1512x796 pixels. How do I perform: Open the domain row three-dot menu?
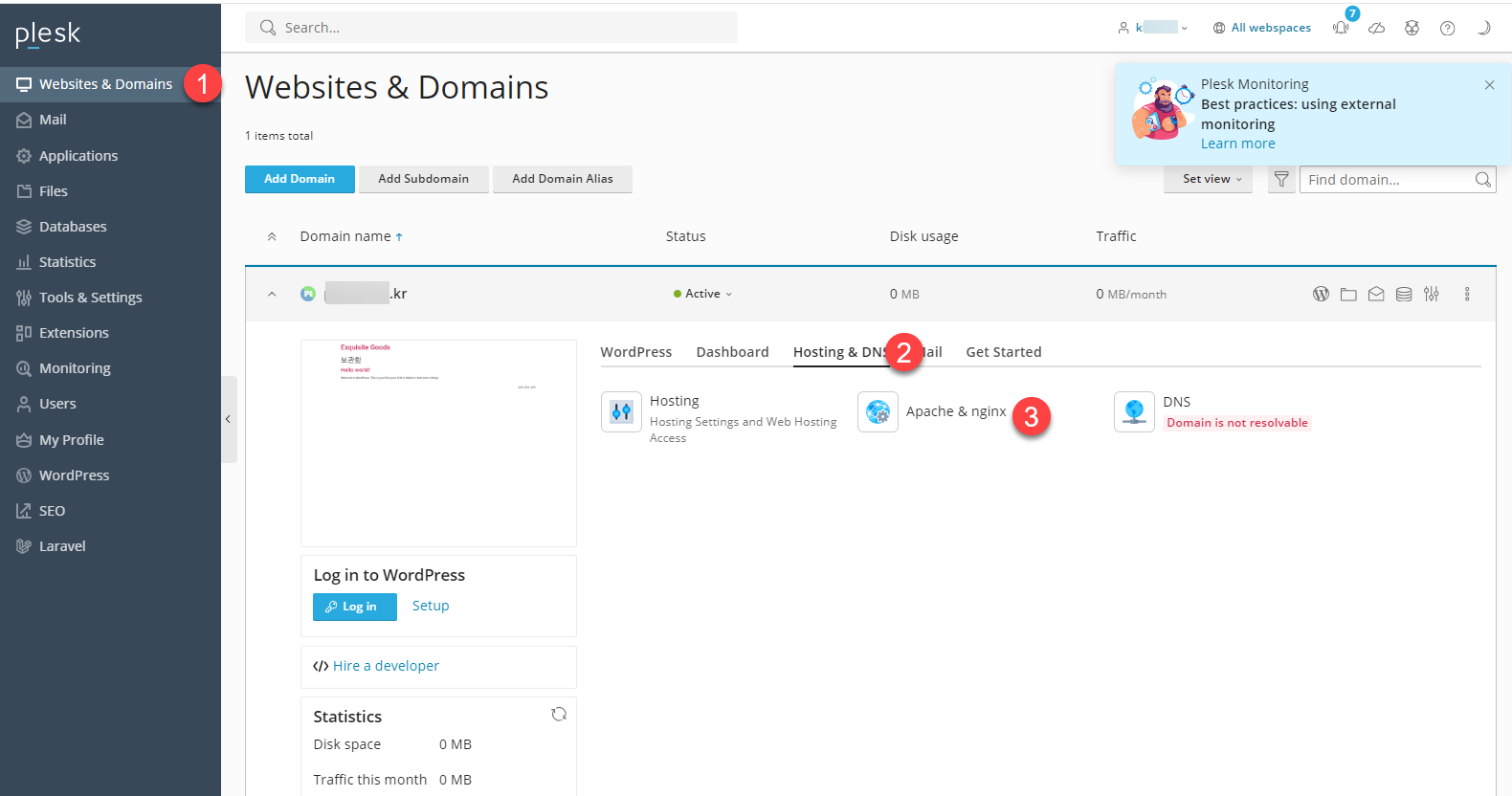click(x=1467, y=294)
